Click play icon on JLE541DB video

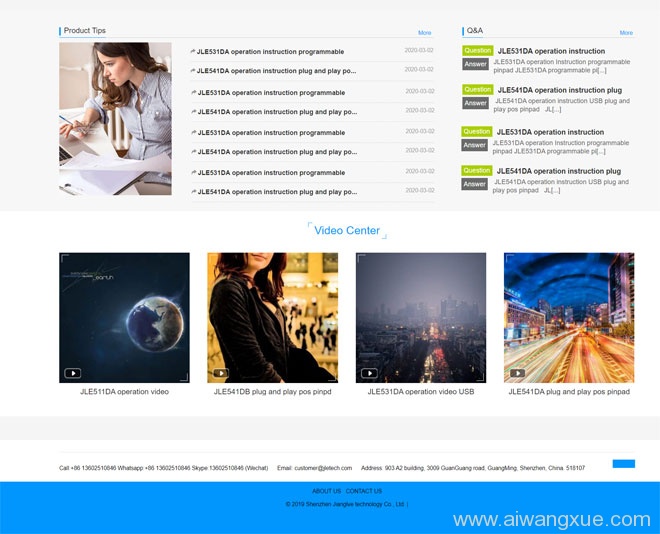click(221, 373)
